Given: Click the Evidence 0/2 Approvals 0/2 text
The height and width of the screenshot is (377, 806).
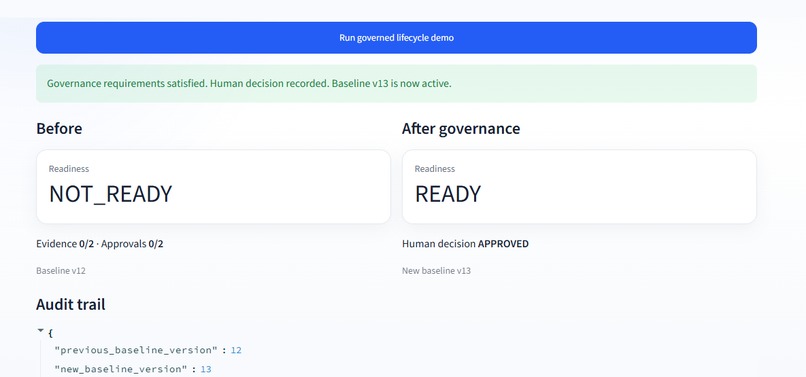Looking at the screenshot, I should (x=100, y=244).
